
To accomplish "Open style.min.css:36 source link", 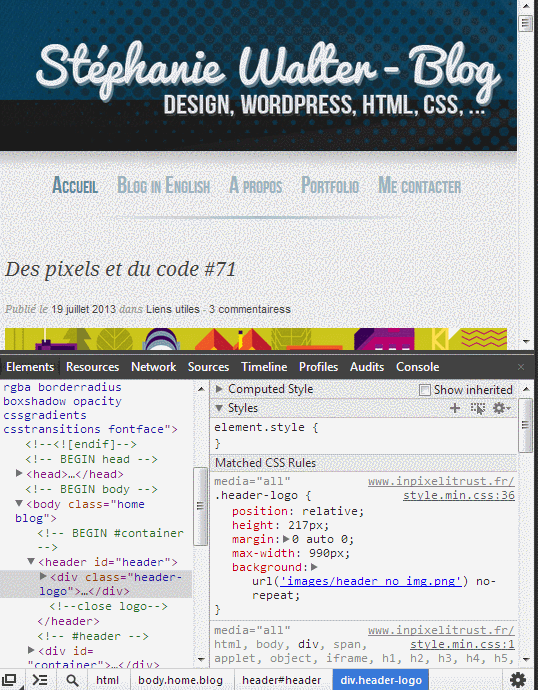I will 459,495.
